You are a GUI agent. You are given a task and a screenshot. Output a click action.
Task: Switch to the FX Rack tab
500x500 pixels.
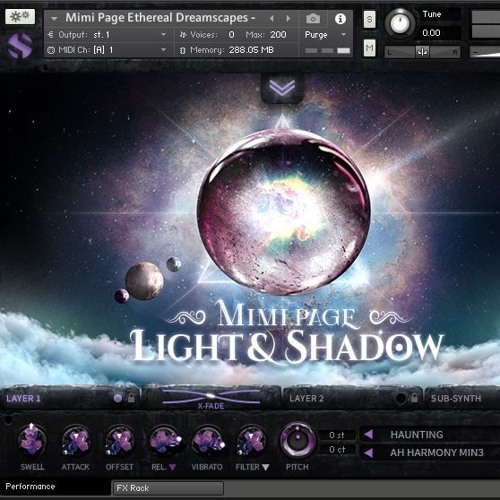(168, 488)
